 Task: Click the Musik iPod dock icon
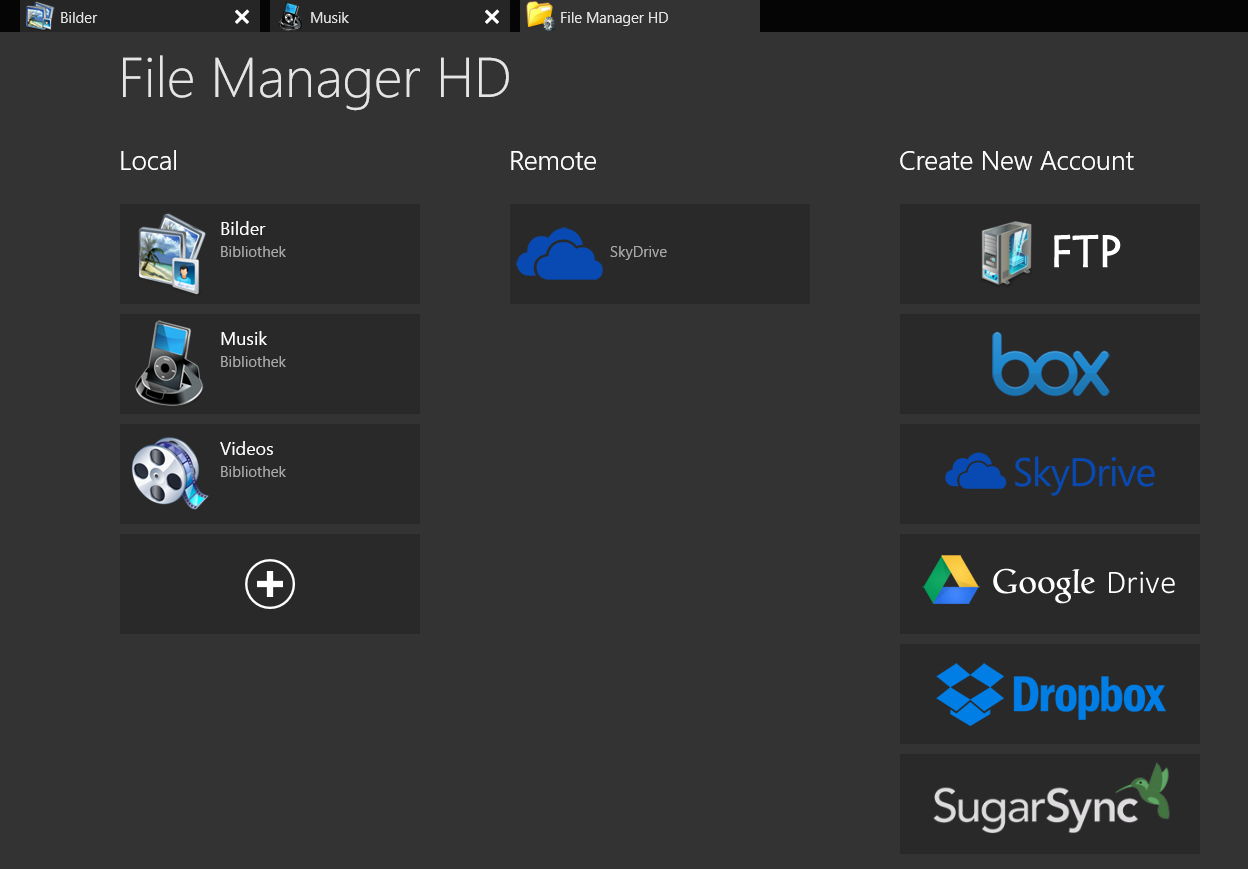pyautogui.click(x=170, y=363)
